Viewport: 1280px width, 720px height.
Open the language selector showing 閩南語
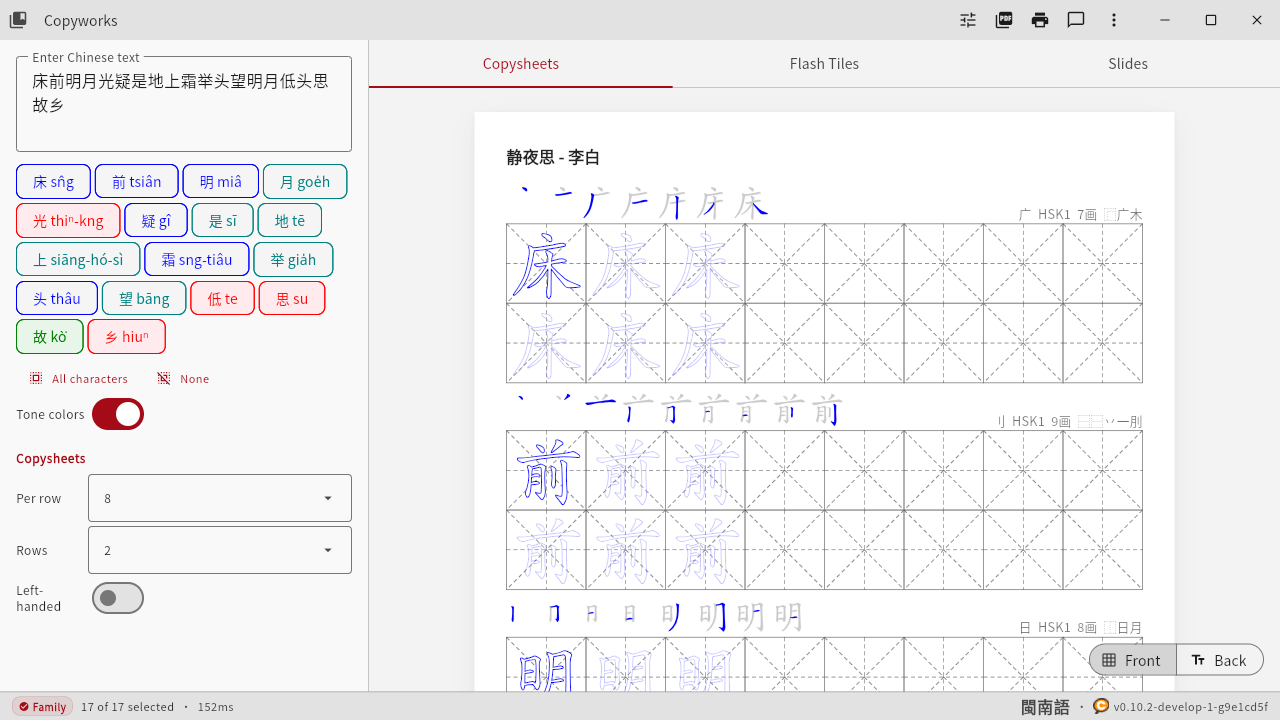pyautogui.click(x=1045, y=706)
